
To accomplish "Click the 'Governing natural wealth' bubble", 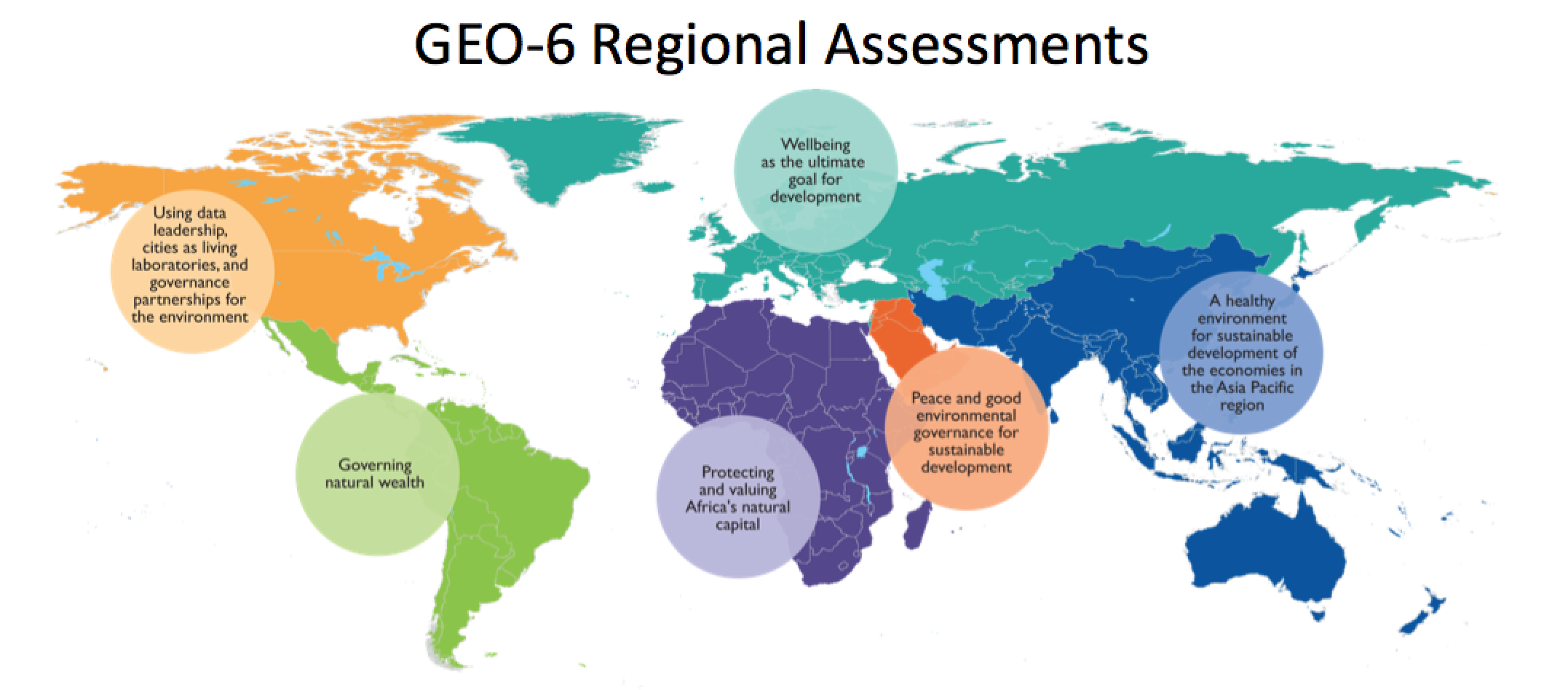I will [377, 473].
